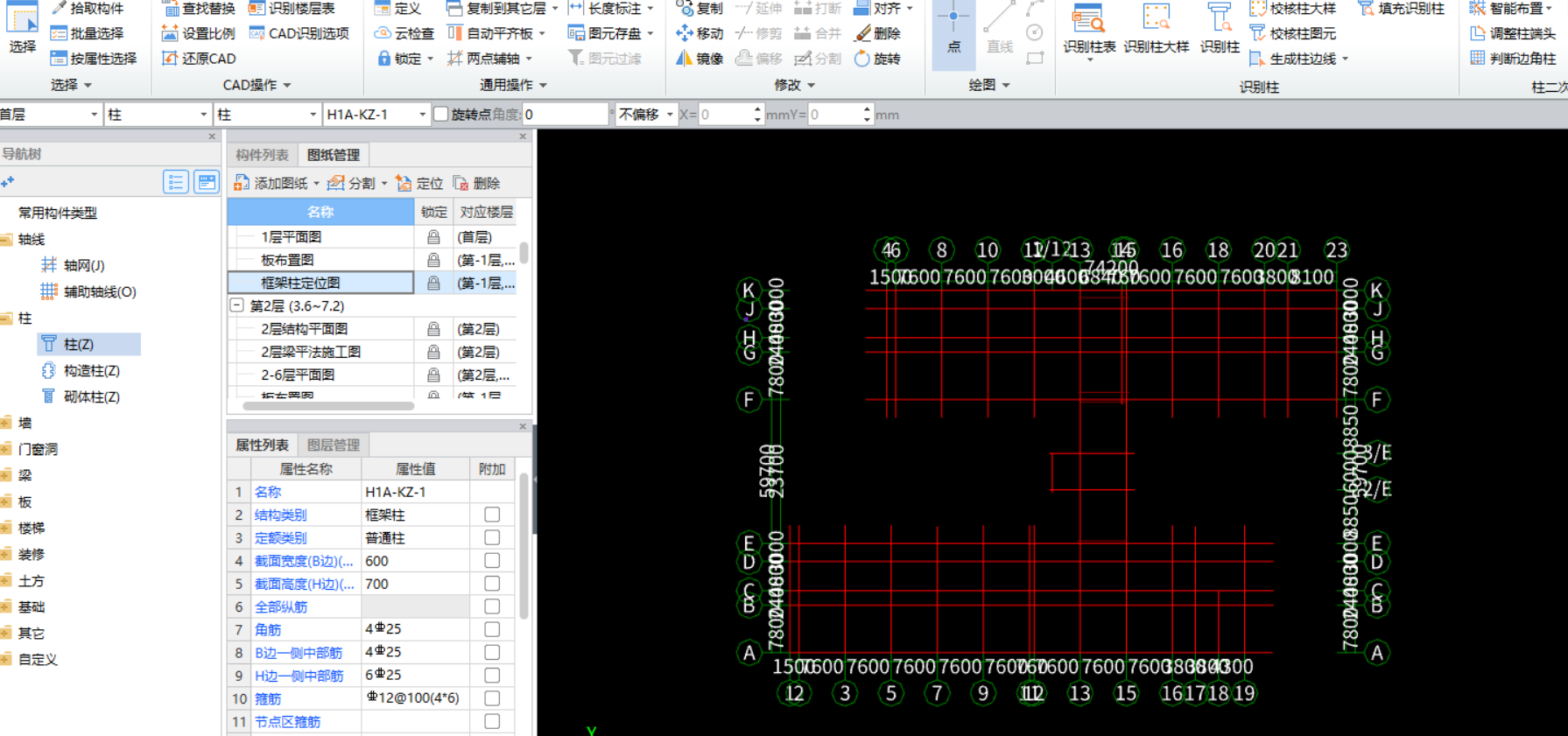Toggle 附加 checkbox for 截面高度 row
The width and height of the screenshot is (1568, 736).
[x=492, y=583]
